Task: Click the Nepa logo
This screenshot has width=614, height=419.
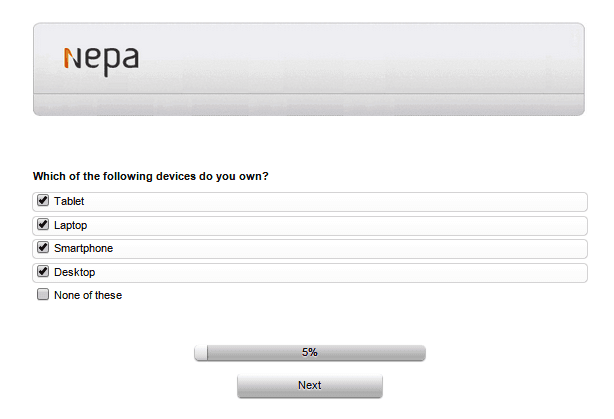Action: (100, 62)
